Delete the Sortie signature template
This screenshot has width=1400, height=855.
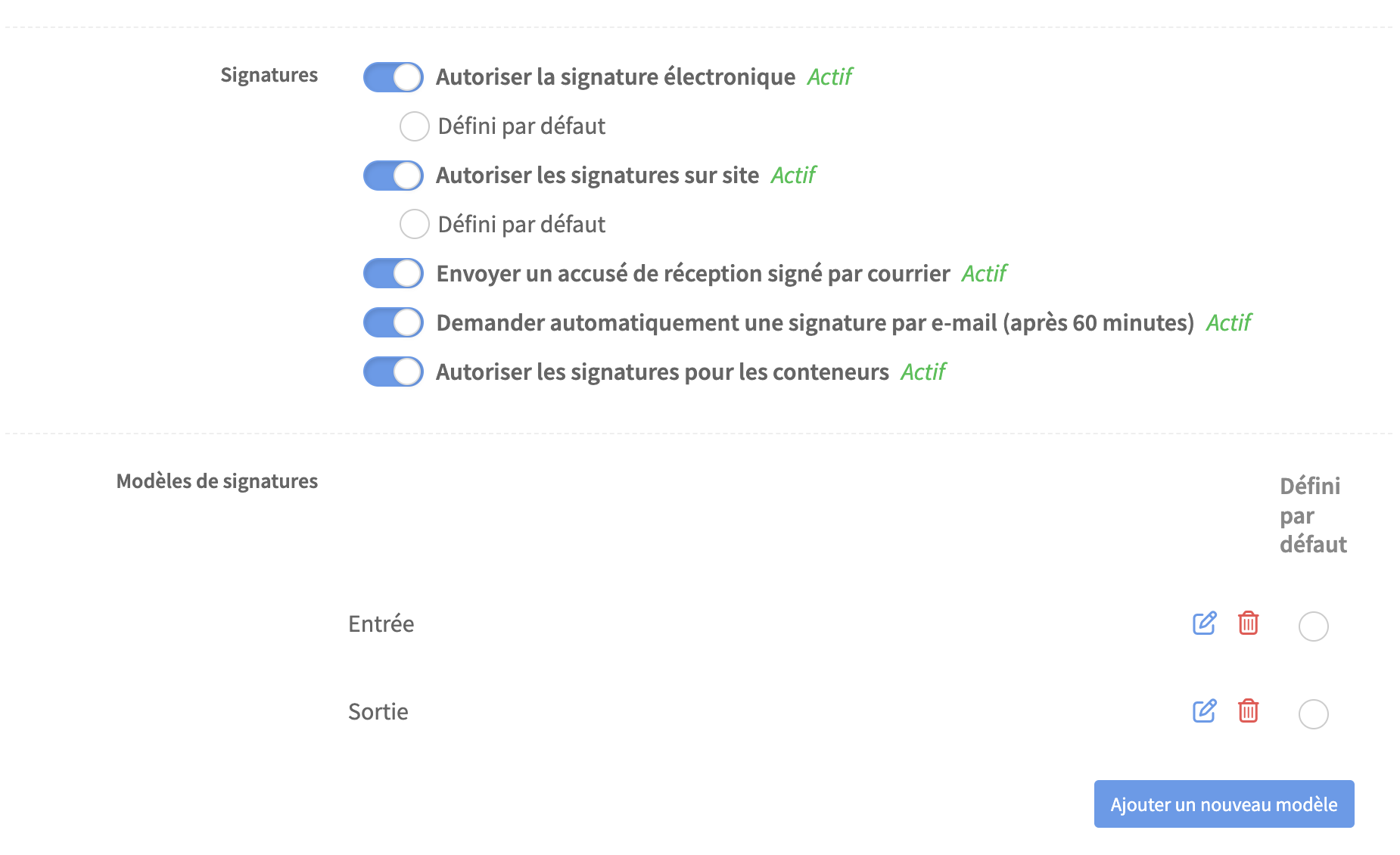click(1248, 711)
